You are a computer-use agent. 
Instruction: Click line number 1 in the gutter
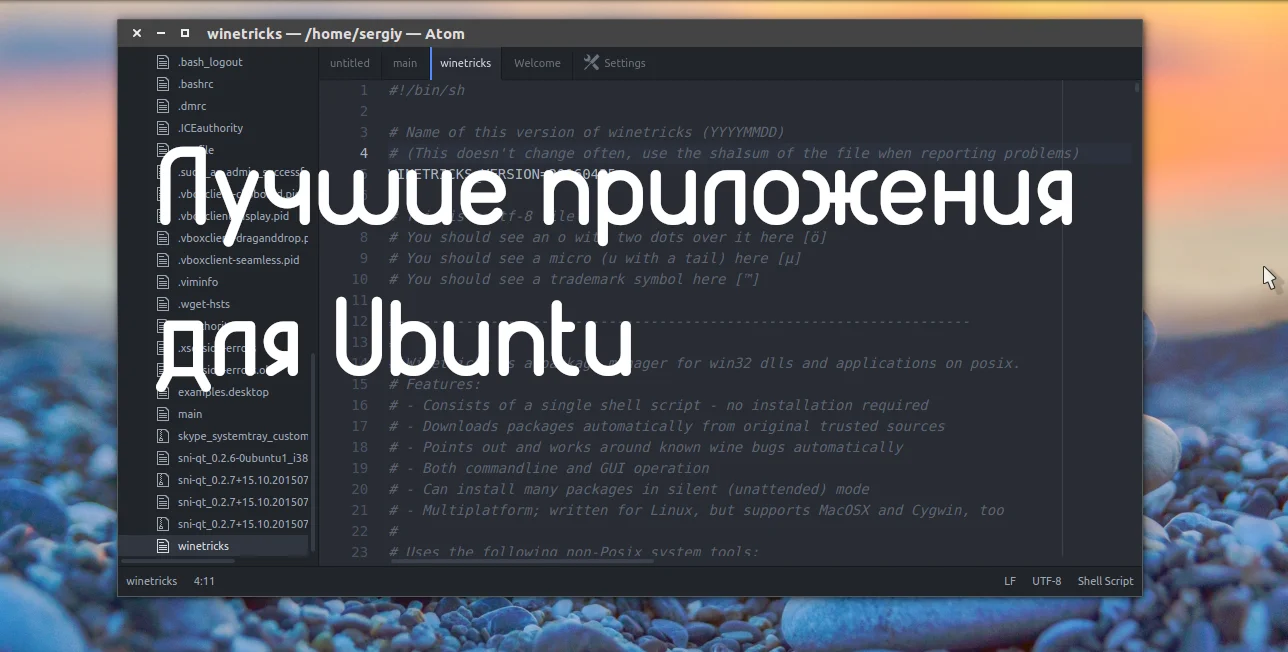click(x=364, y=90)
